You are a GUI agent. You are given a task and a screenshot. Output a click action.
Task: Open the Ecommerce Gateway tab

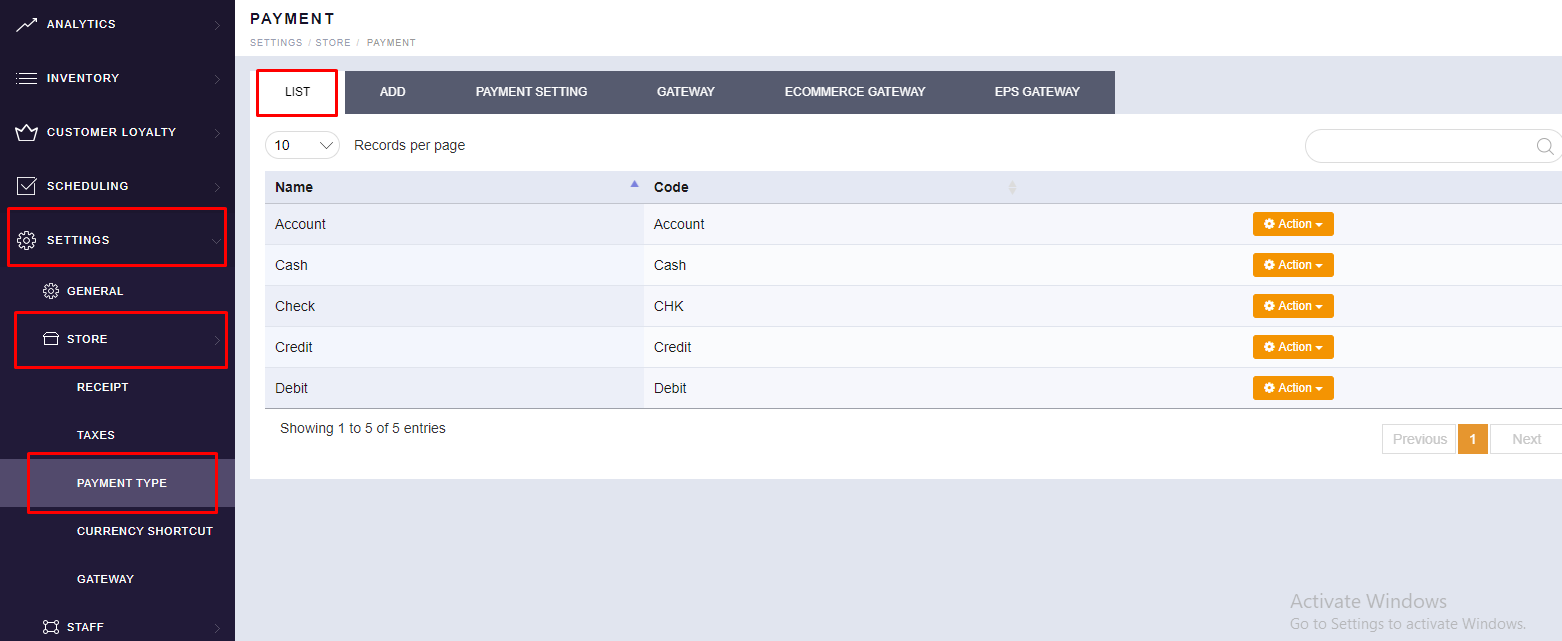tap(854, 92)
